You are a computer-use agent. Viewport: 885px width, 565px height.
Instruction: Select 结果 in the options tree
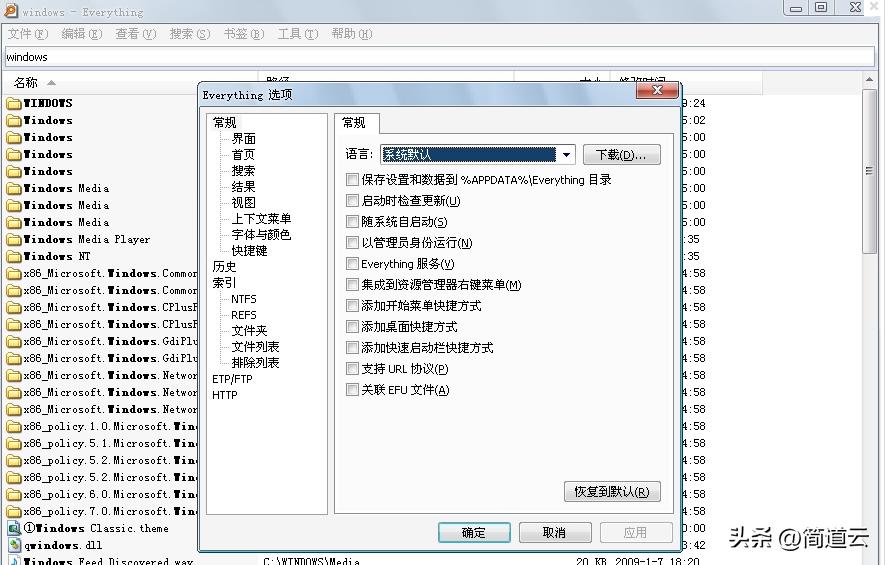(243, 186)
